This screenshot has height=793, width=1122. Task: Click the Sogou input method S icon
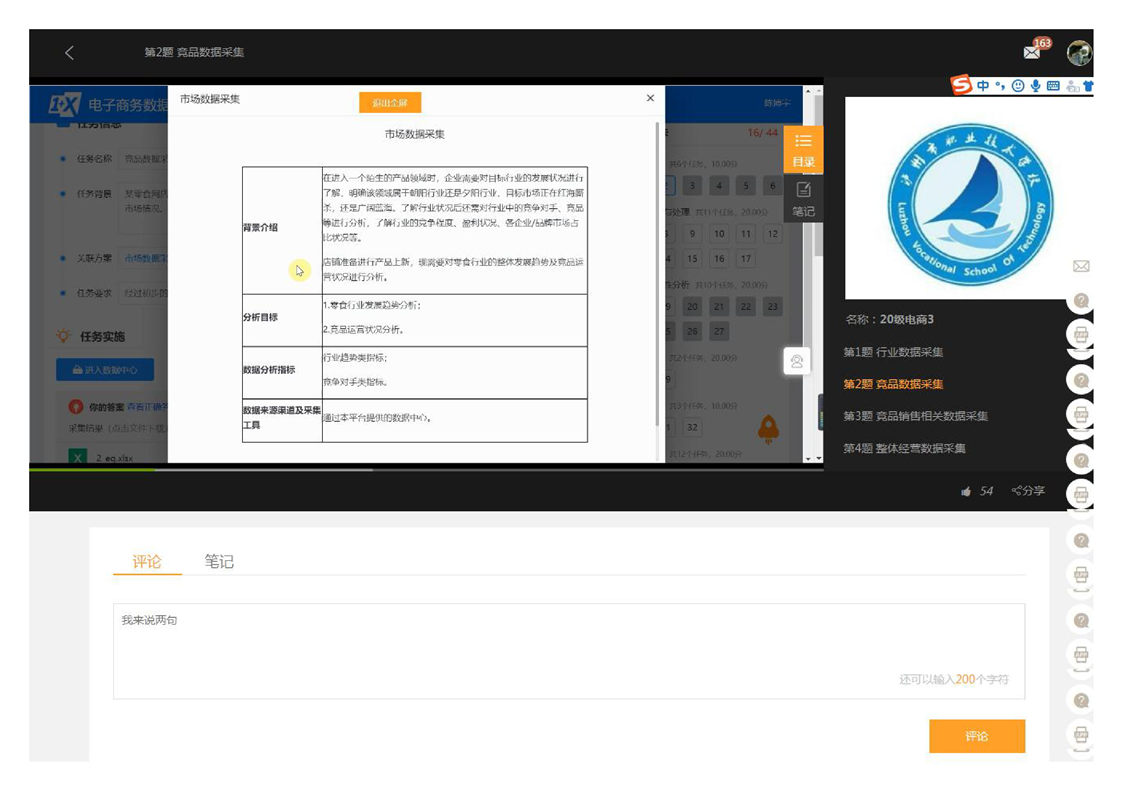click(x=962, y=86)
